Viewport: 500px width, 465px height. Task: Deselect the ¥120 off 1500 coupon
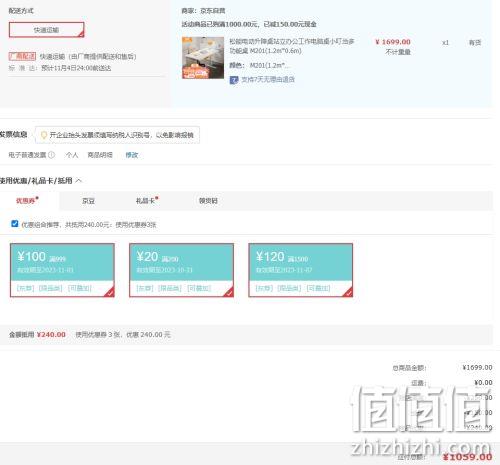tap(301, 270)
